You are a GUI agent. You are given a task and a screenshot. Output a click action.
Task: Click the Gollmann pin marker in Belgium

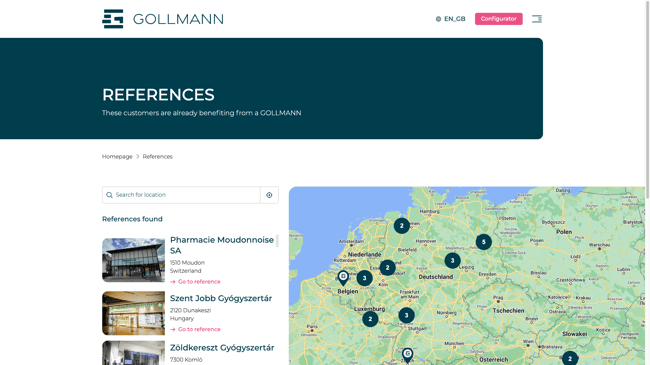click(x=343, y=278)
